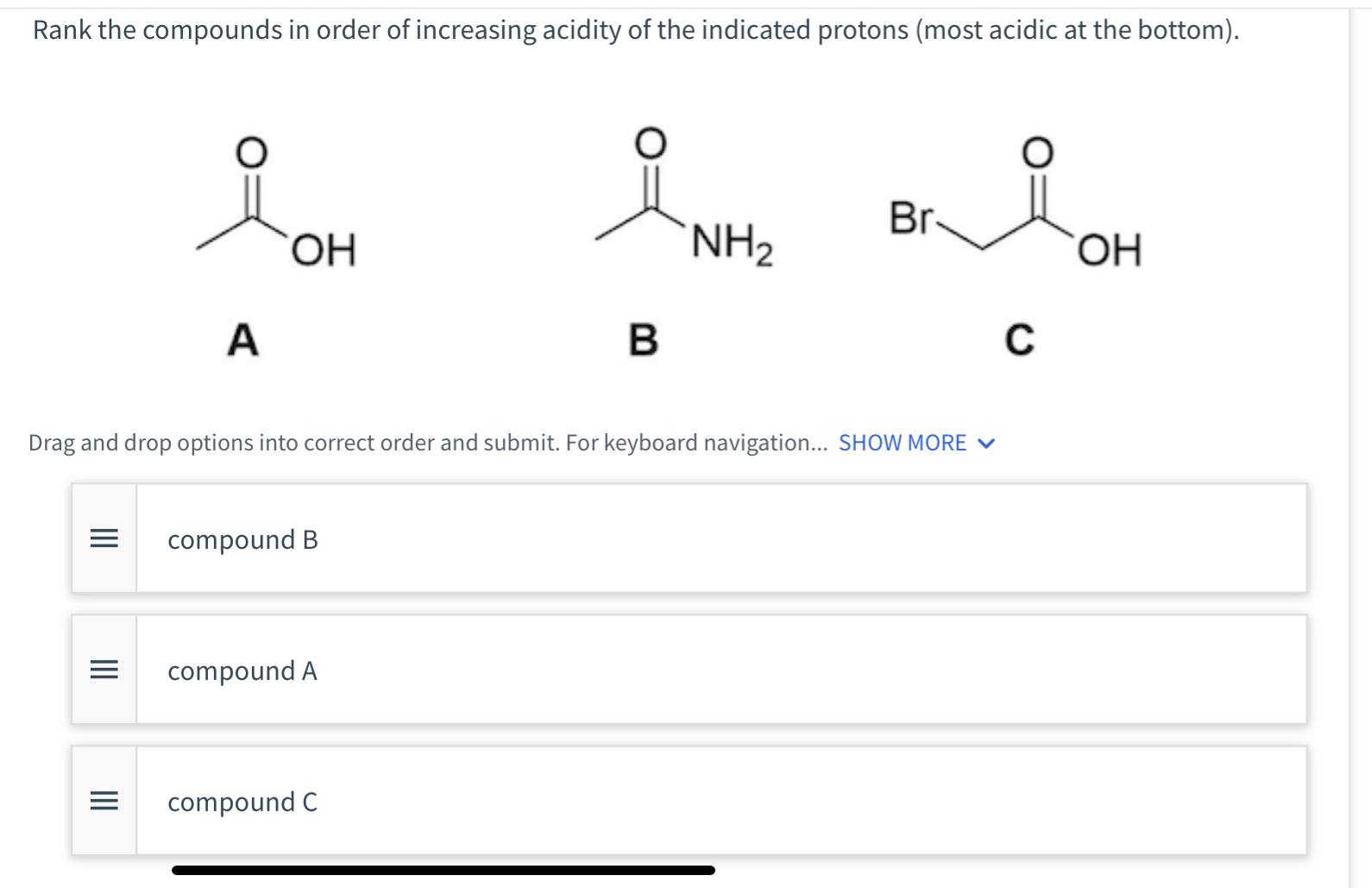Select the structure image of compound C
Image resolution: width=1372 pixels, height=888 pixels.
click(1018, 207)
